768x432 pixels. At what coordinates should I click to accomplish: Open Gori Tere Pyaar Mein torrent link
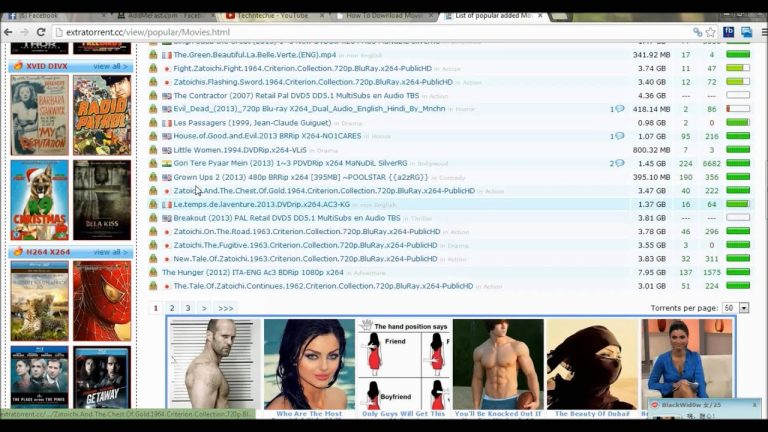tap(290, 163)
